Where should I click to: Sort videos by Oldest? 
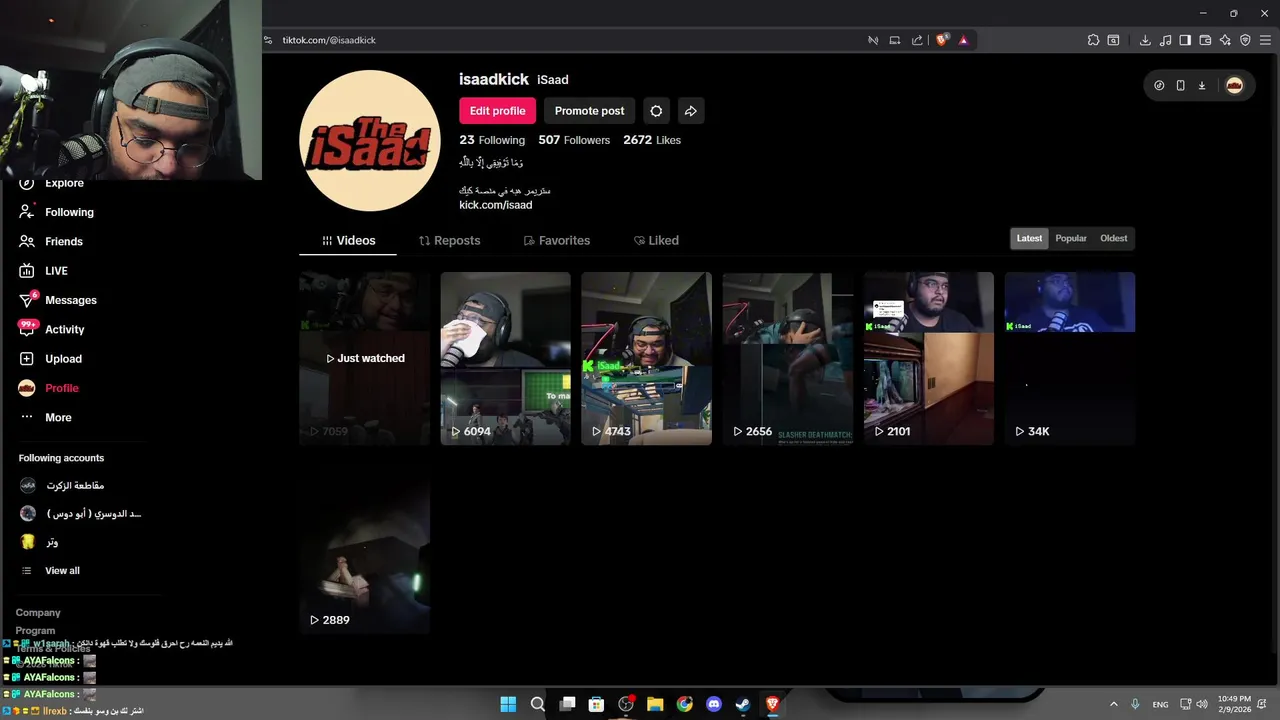[x=1113, y=239]
